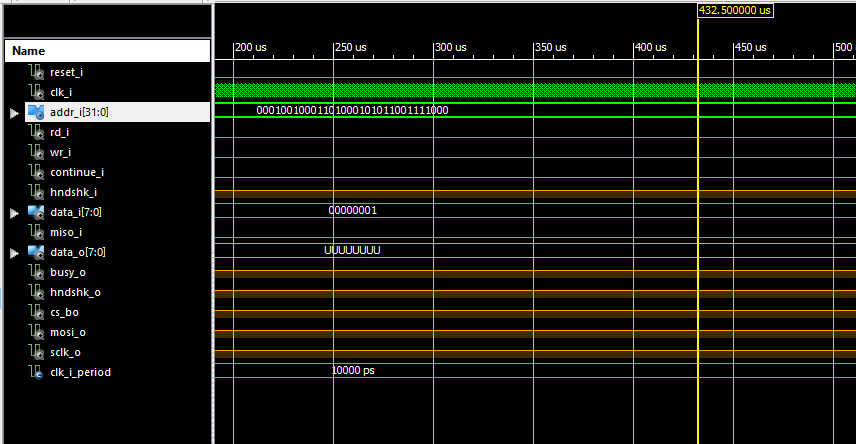Click the wr_i signal icon

click(x=36, y=152)
